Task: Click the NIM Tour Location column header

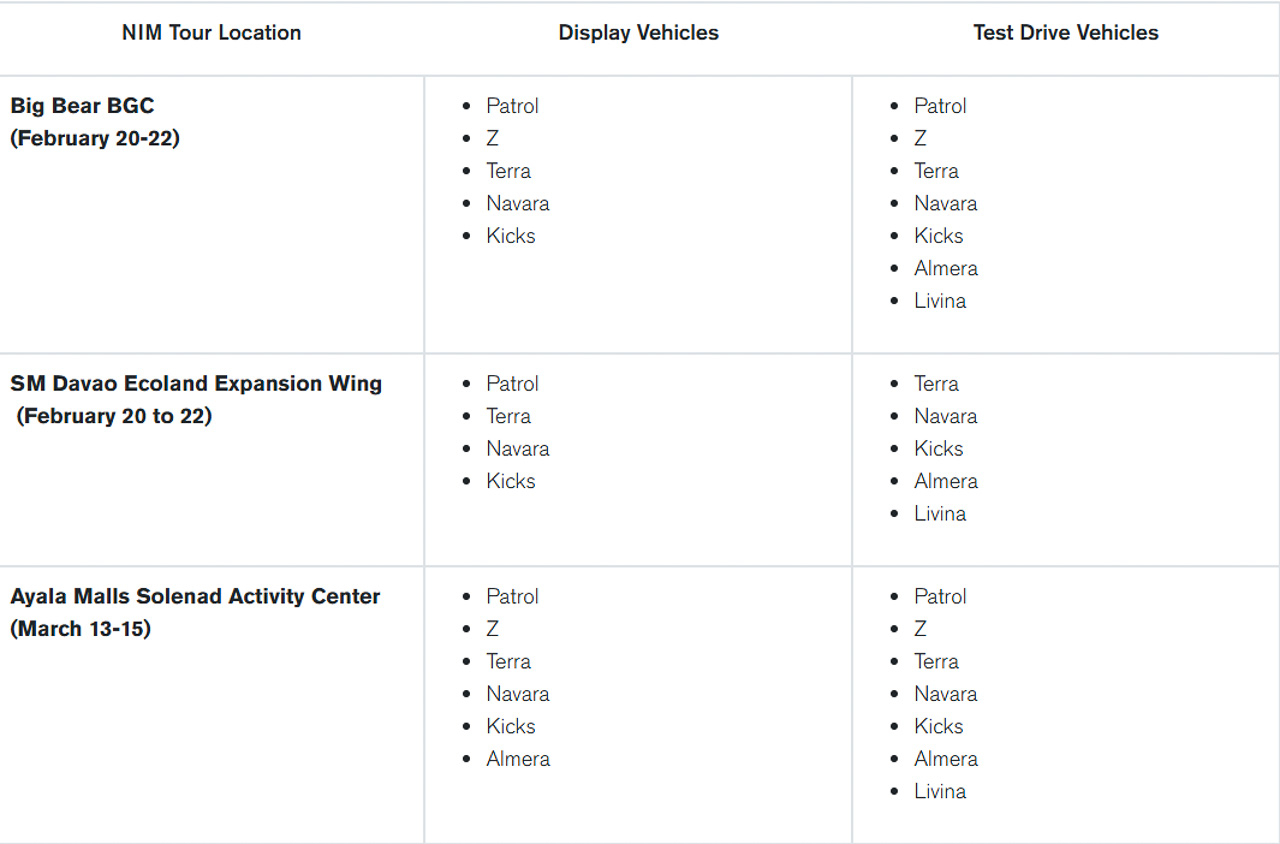Action: click(211, 33)
